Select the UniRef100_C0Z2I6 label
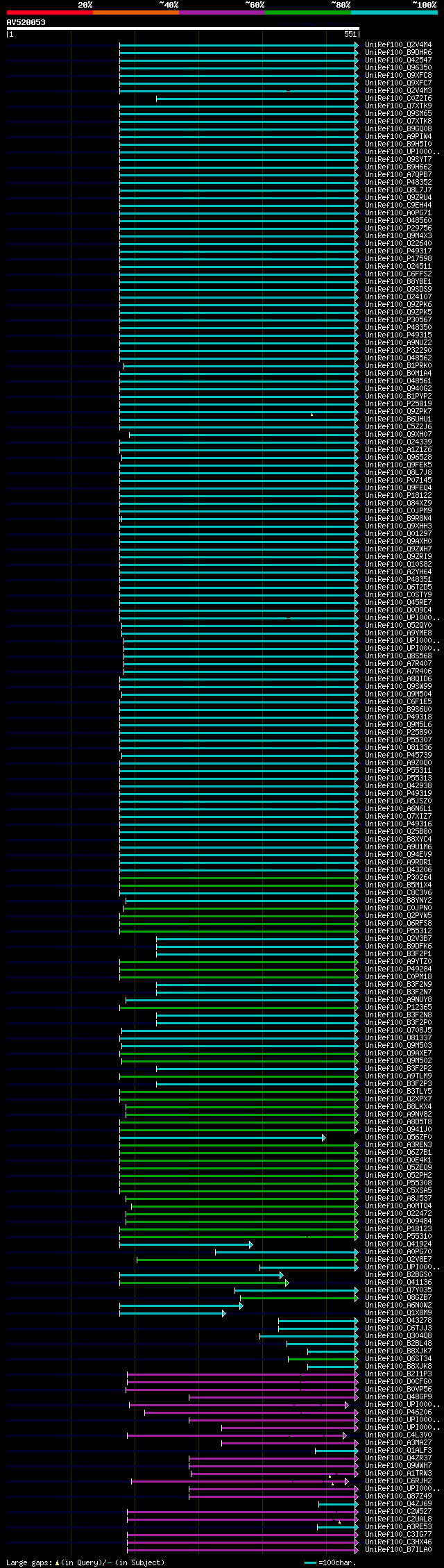 click(398, 98)
